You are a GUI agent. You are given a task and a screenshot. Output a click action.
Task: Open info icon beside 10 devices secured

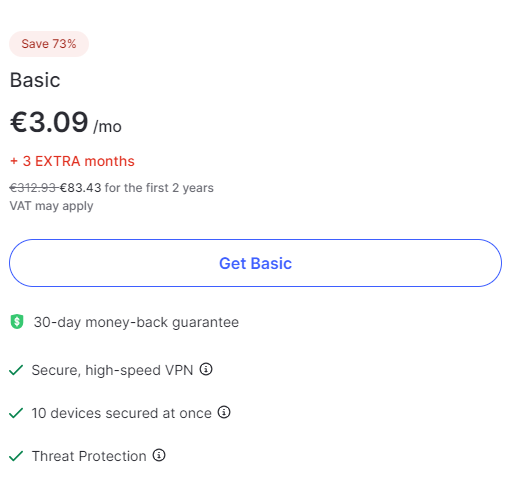pos(224,412)
